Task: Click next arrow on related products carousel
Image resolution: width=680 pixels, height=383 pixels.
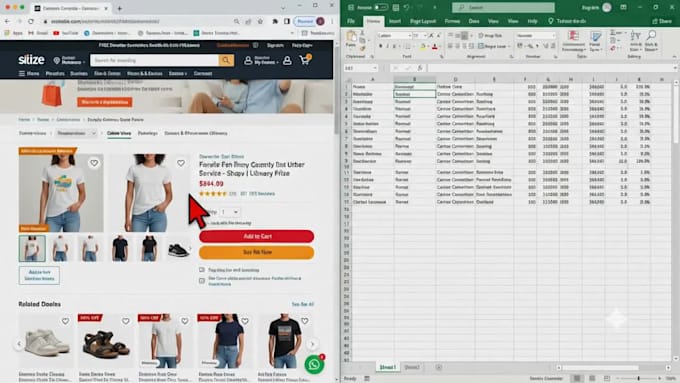Action: 312,344
